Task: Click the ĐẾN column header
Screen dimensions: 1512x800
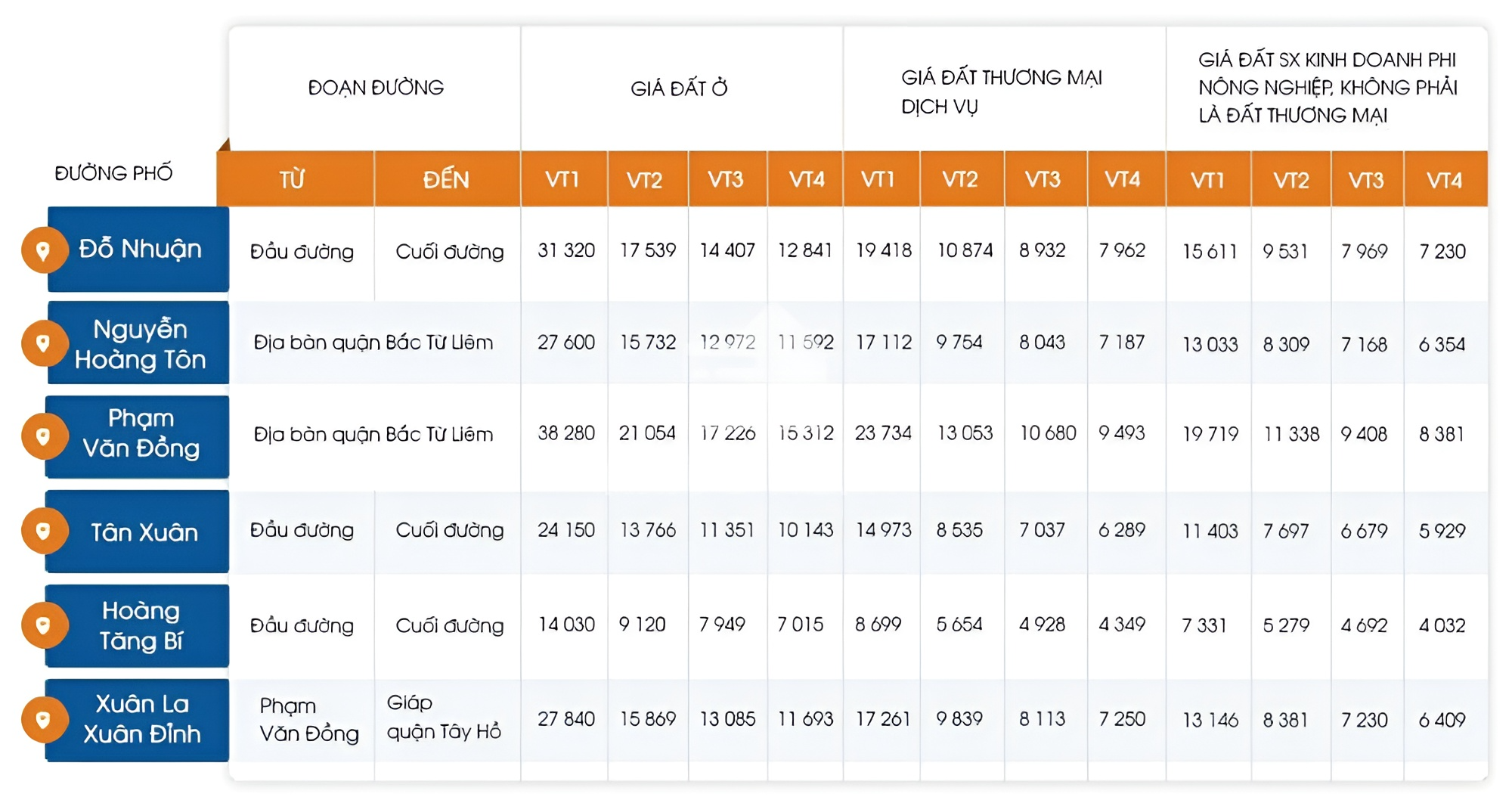Action: click(x=446, y=180)
